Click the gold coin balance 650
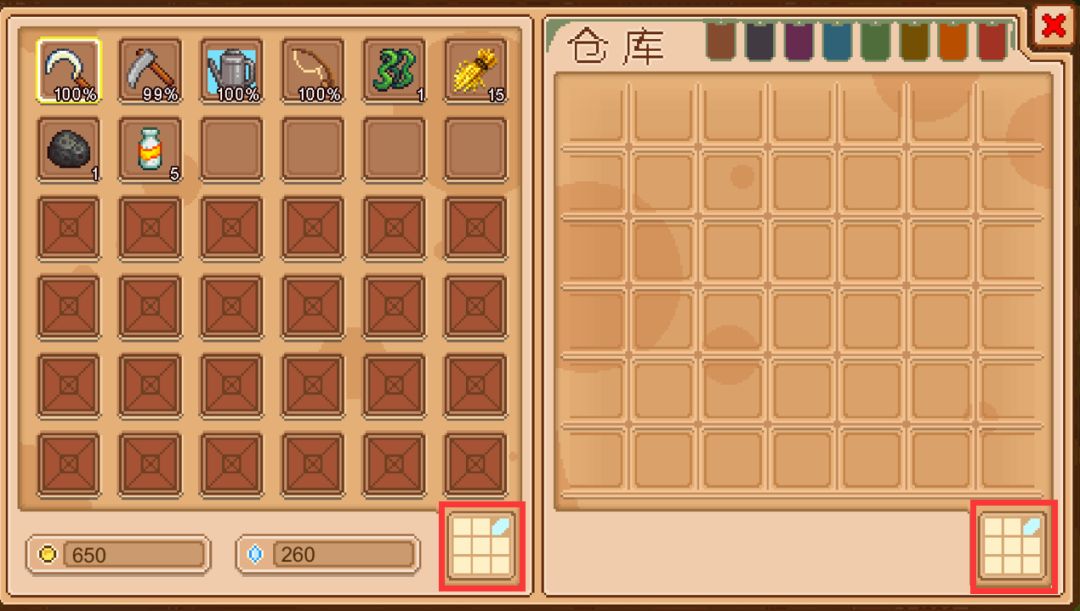 tap(118, 555)
